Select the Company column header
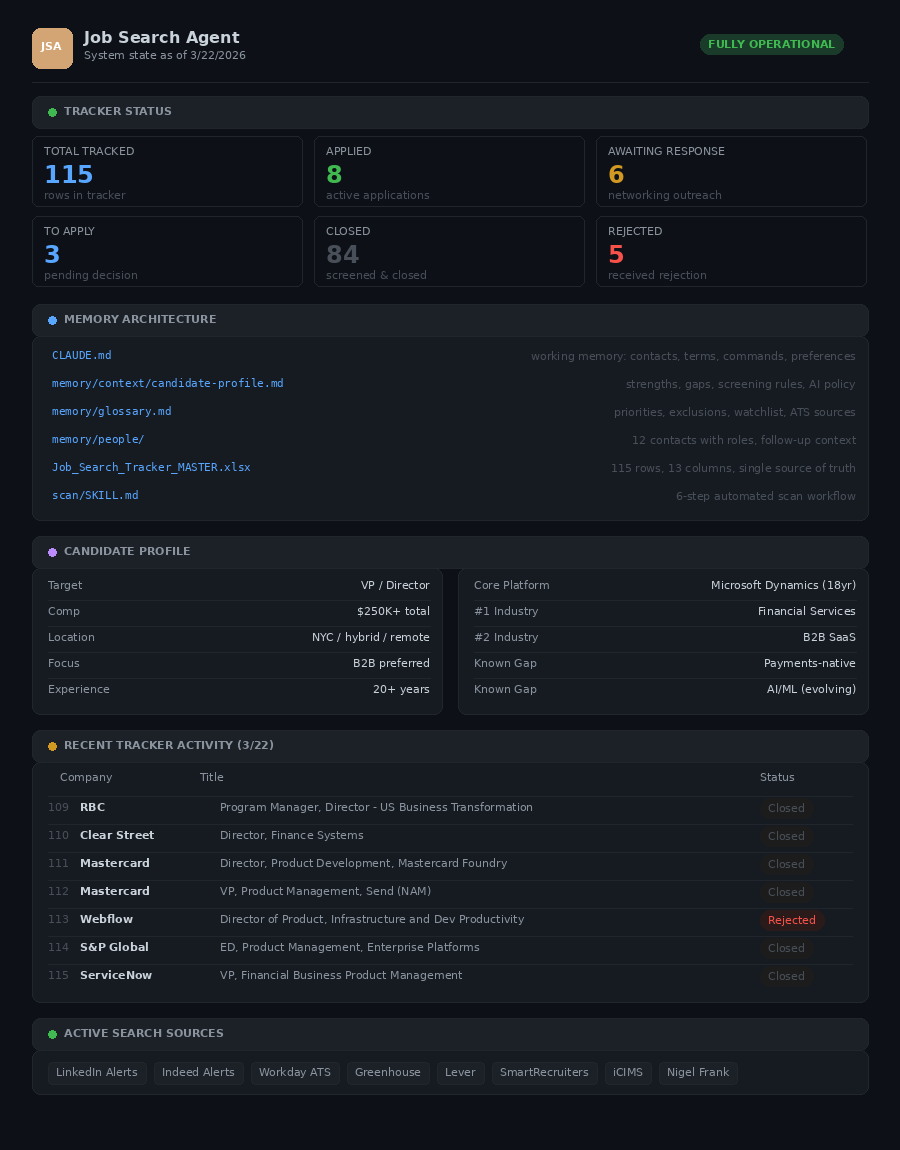The height and width of the screenshot is (1150, 900). [86, 777]
